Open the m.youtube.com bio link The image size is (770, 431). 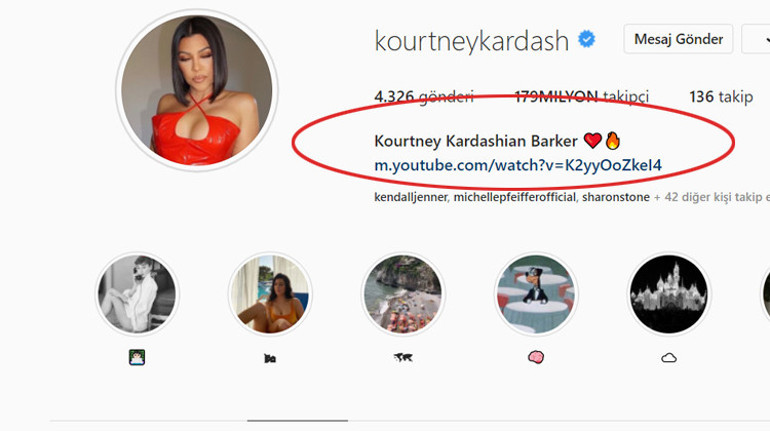(x=518, y=165)
